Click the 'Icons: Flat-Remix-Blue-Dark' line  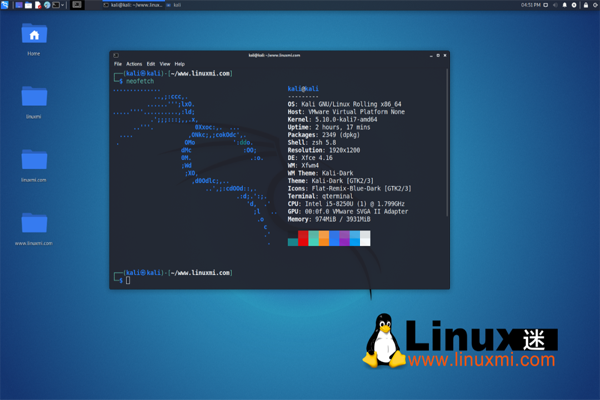click(x=350, y=188)
